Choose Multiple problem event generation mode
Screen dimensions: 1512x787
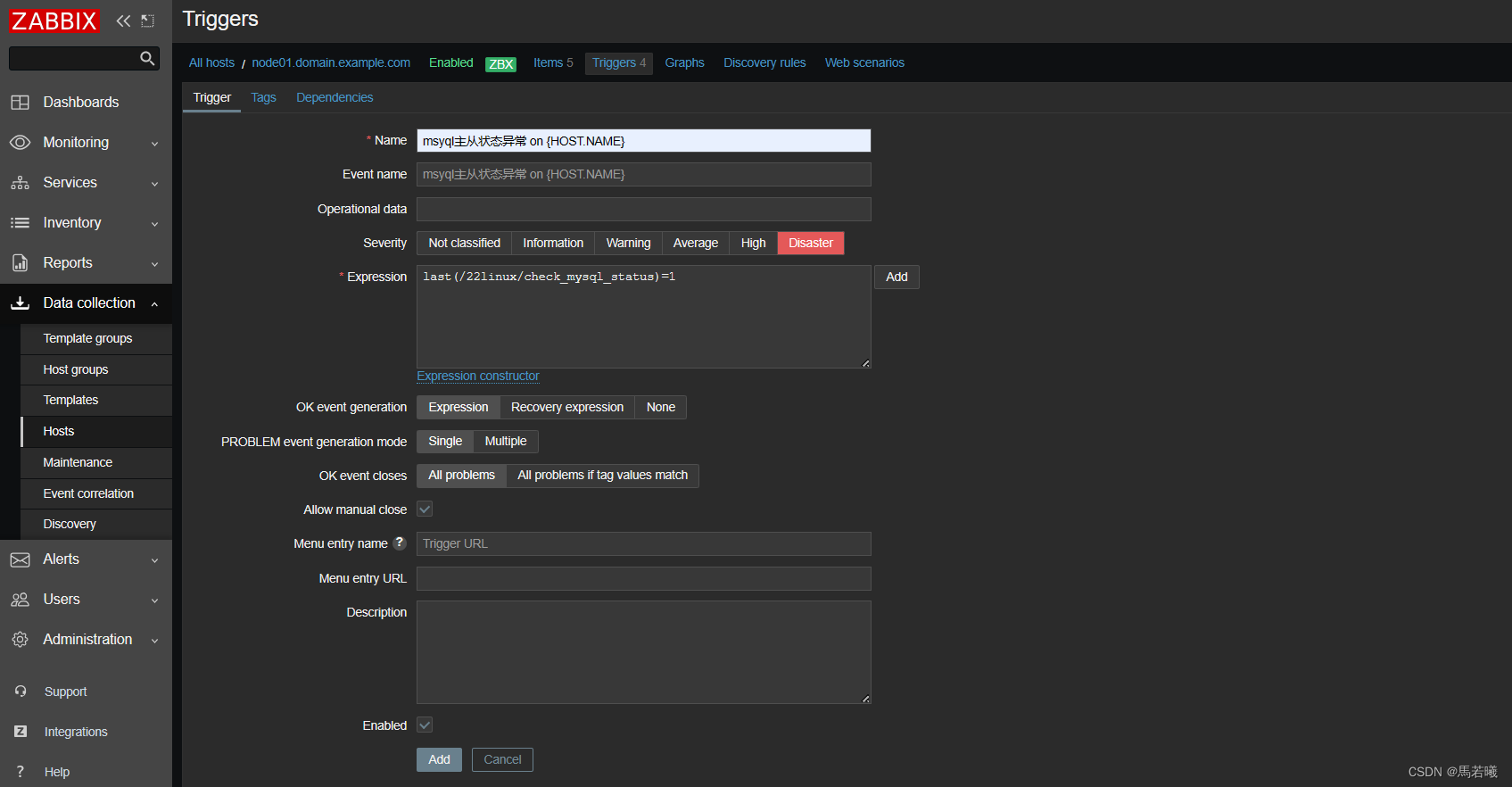[506, 441]
